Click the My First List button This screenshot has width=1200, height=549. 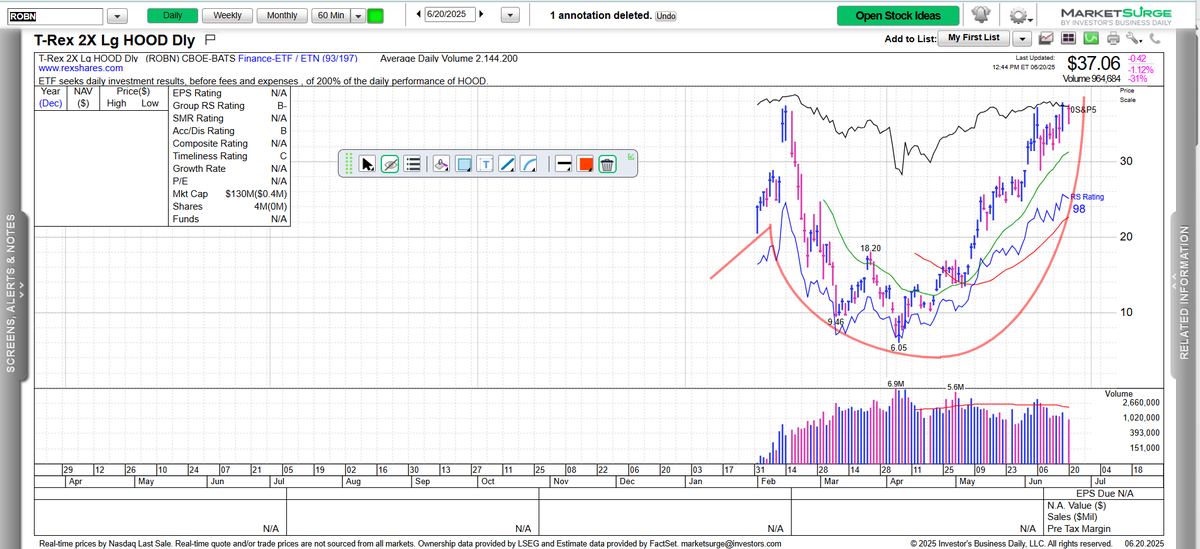pyautogui.click(x=973, y=38)
